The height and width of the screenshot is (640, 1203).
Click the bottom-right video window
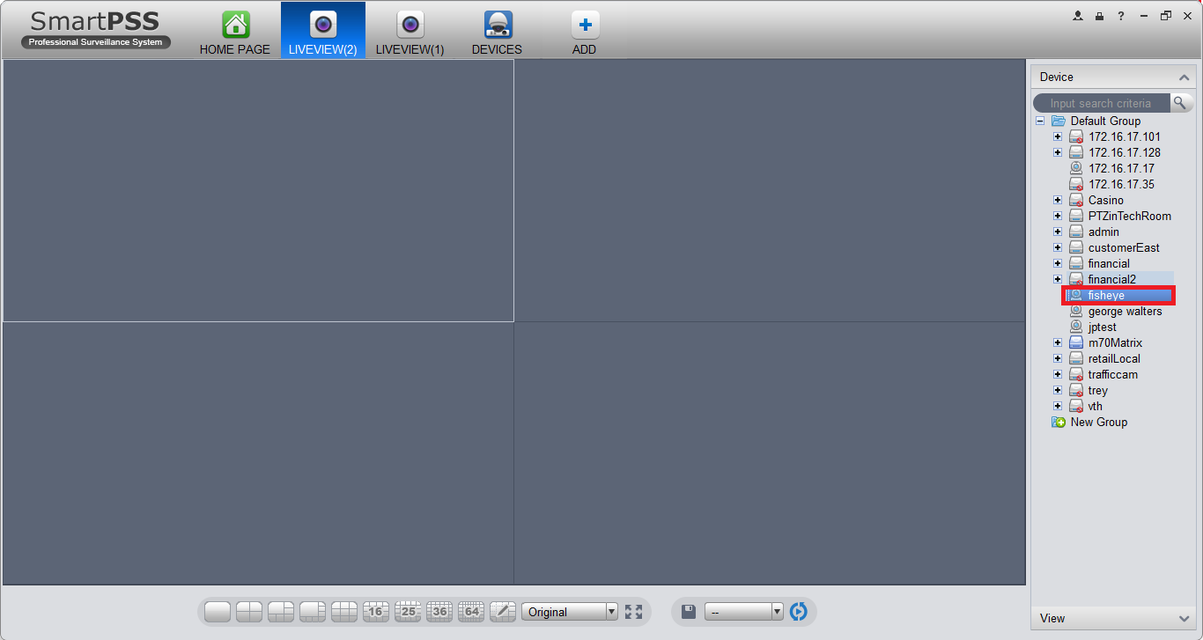[x=770, y=453]
